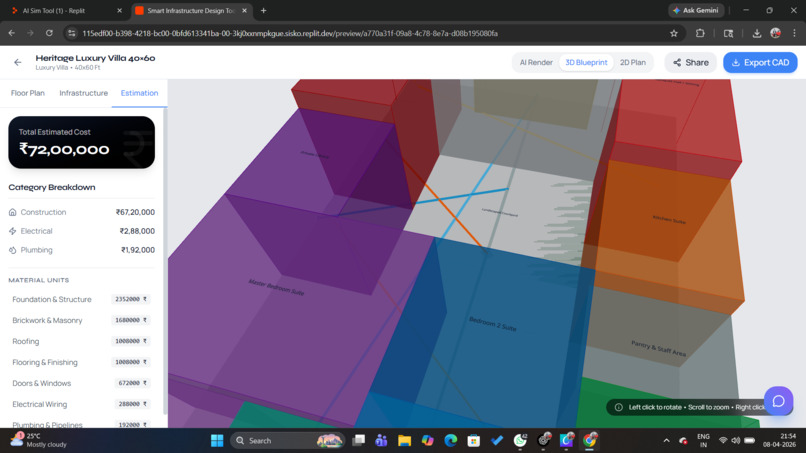Open the Windows Start menu
Viewport: 806px width, 453px height.
pyautogui.click(x=217, y=441)
